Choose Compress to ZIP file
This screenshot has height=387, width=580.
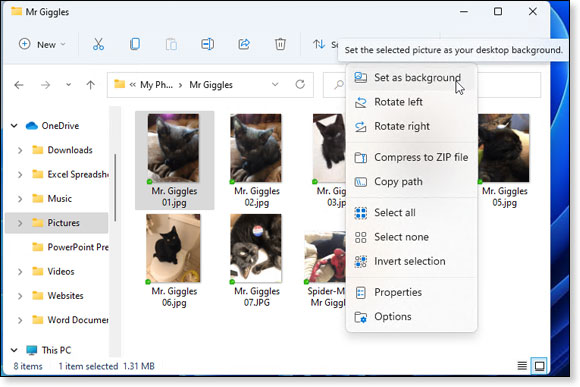[x=412, y=157]
